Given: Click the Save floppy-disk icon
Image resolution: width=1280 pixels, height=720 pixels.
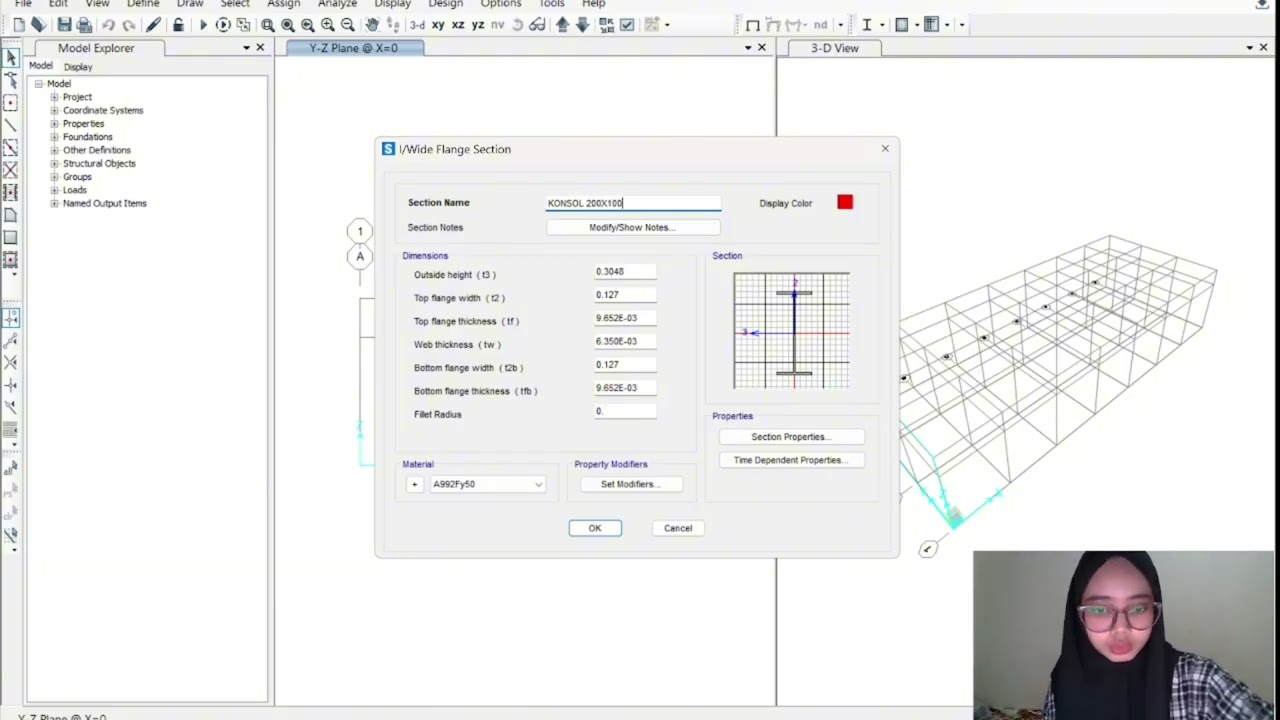Looking at the screenshot, I should tap(64, 25).
